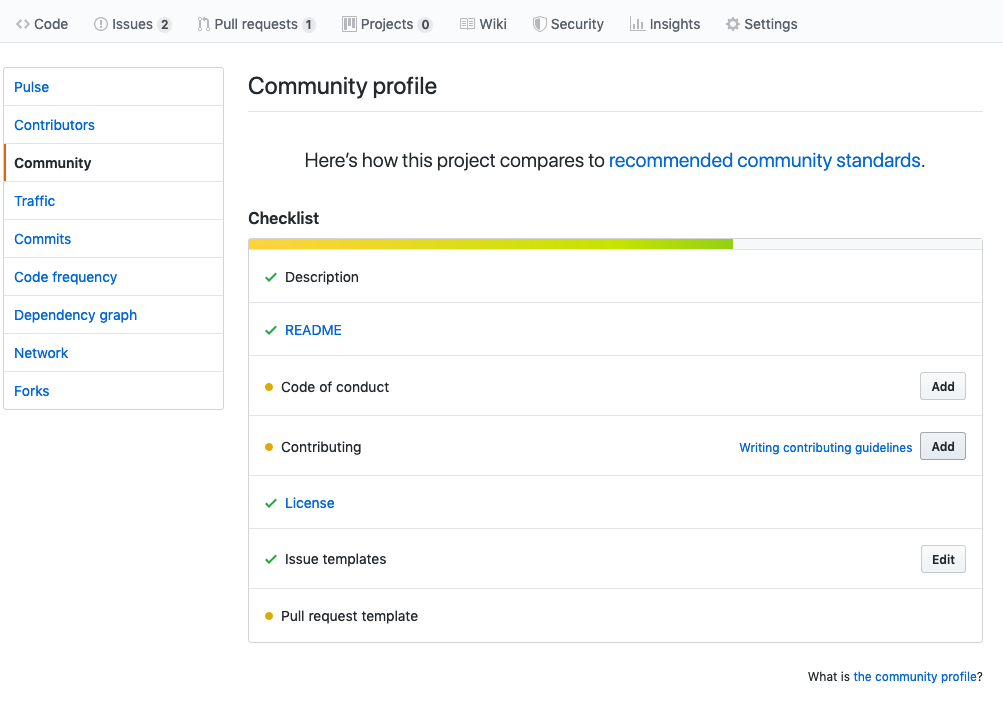Click the yellow dot beside Code of conduct

269,387
